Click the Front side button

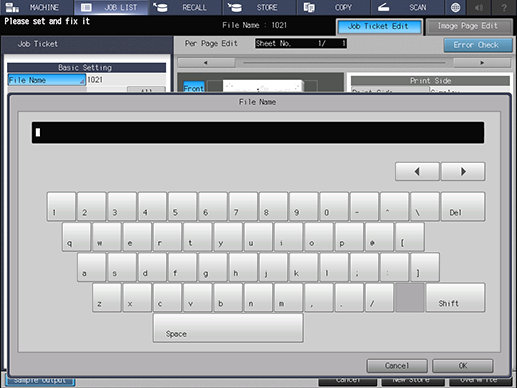click(194, 87)
